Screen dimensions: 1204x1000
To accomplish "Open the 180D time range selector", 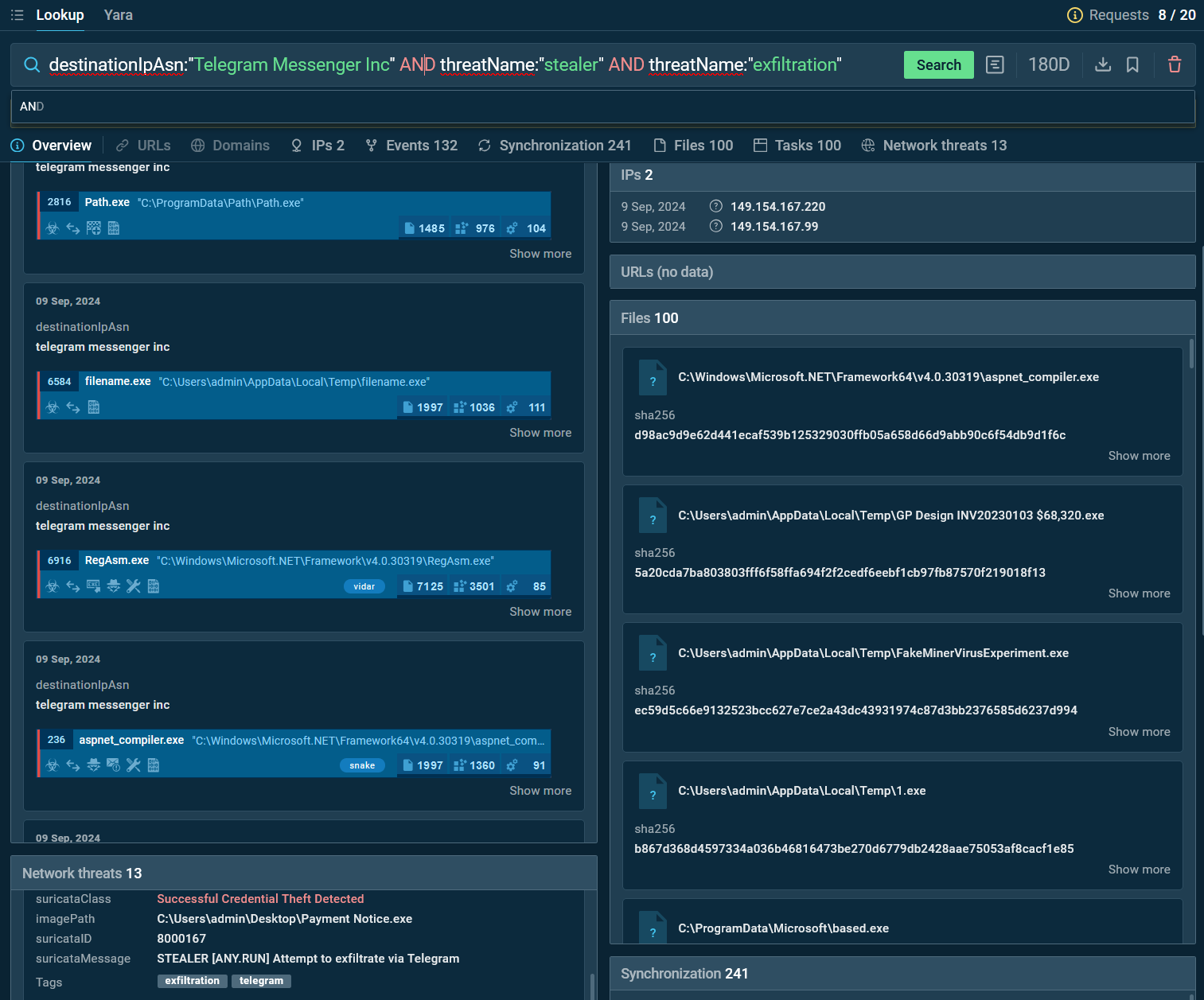I will coord(1049,64).
